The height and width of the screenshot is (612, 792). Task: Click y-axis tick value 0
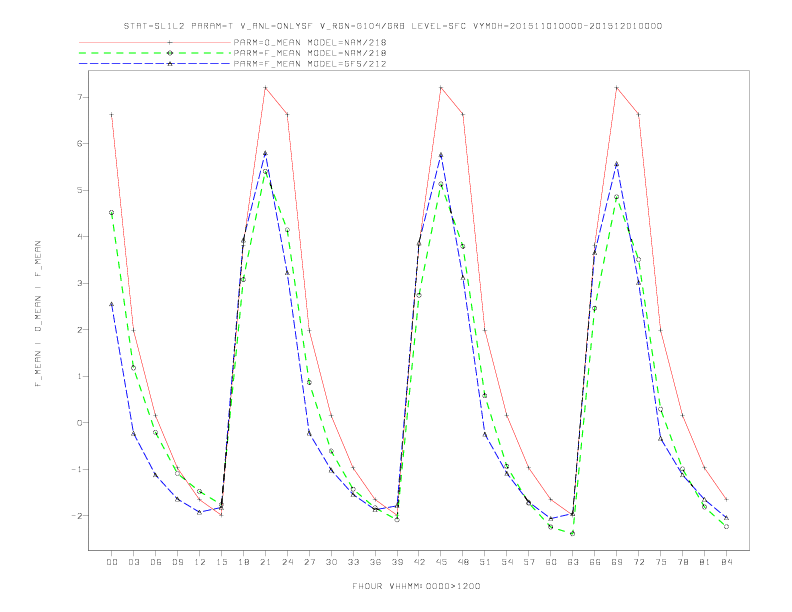[80, 423]
